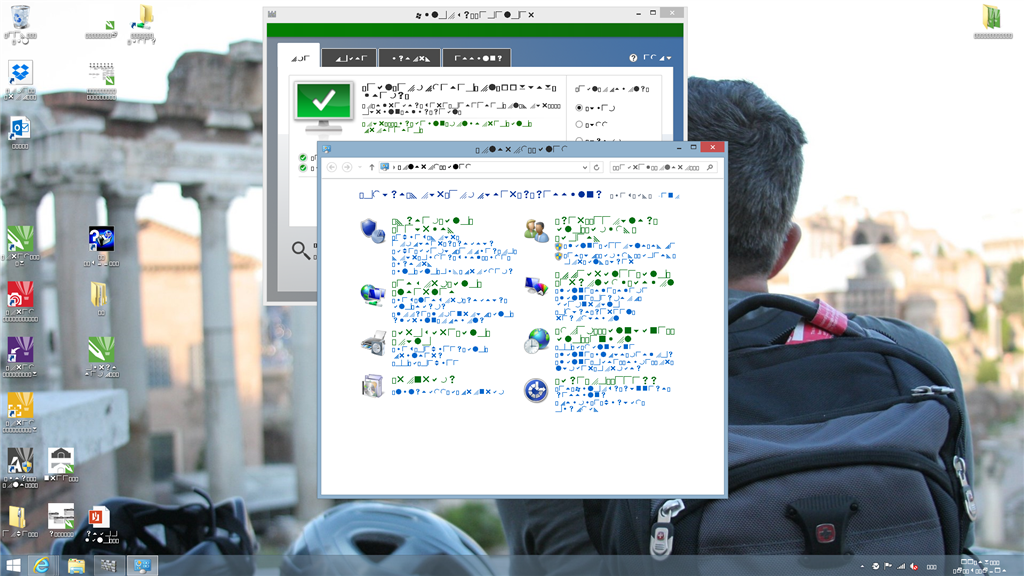Viewport: 1024px width, 576px height.
Task: Click the first UAC-shield link under User Accounts
Action: pyautogui.click(x=615, y=246)
